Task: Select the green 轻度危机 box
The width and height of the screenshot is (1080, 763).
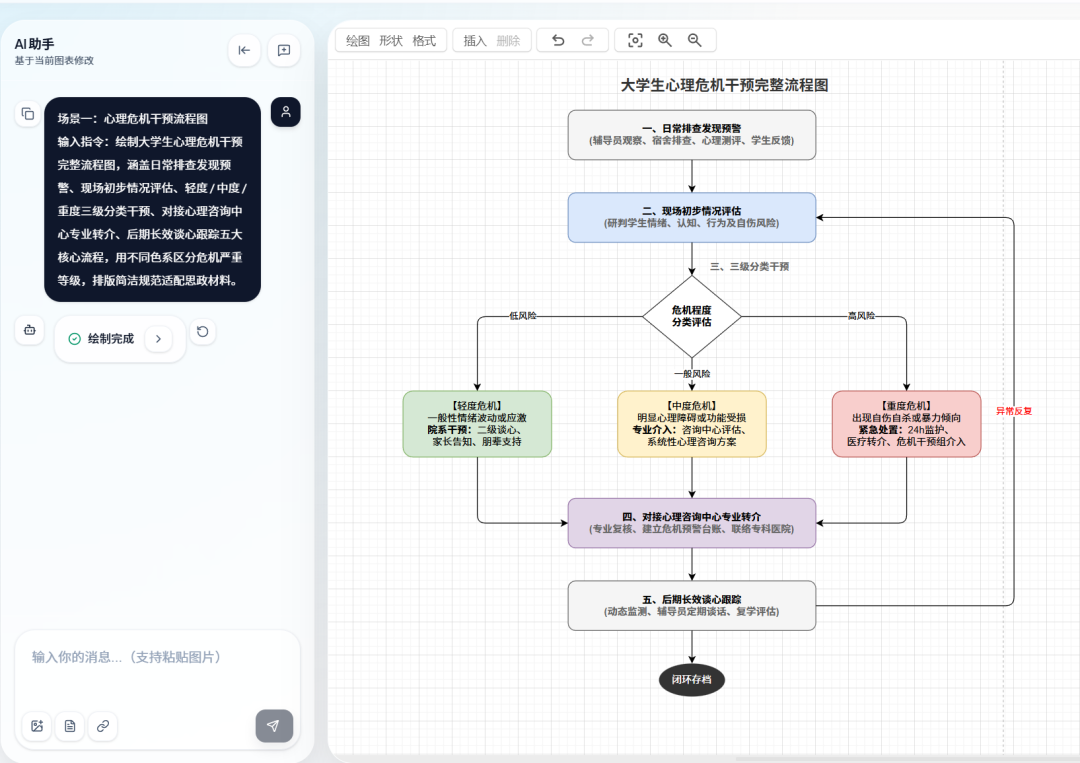Action: click(477, 424)
